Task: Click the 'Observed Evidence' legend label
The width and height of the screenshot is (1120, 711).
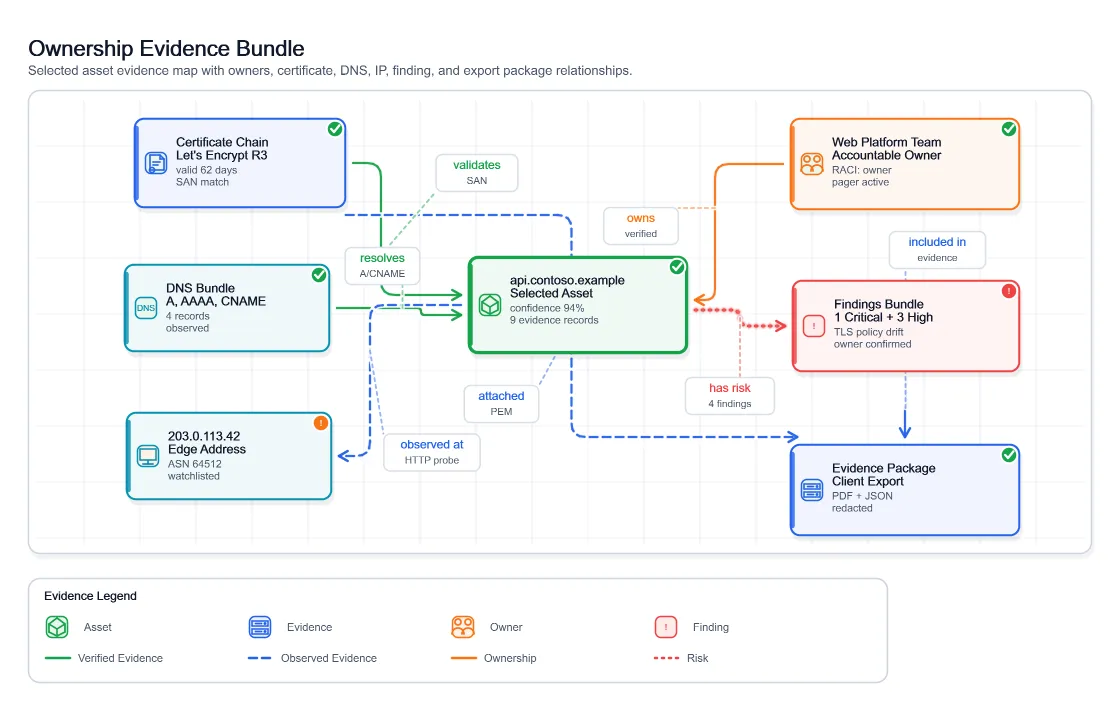Action: click(x=329, y=658)
